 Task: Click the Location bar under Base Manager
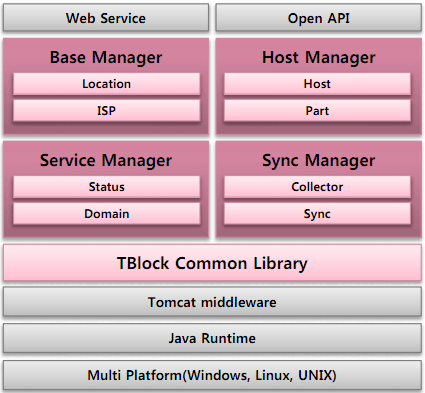click(x=107, y=84)
